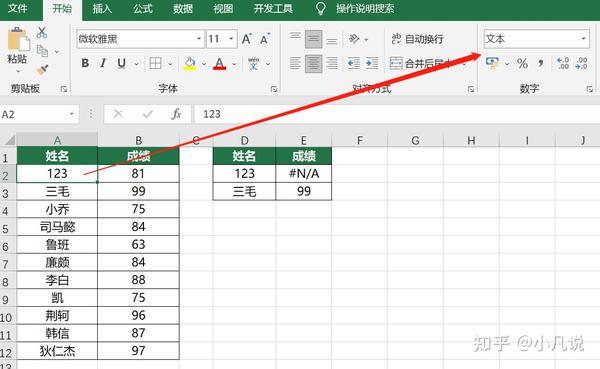Click the Select All corner triangle
Screen dimensions: 600x369
9,140
